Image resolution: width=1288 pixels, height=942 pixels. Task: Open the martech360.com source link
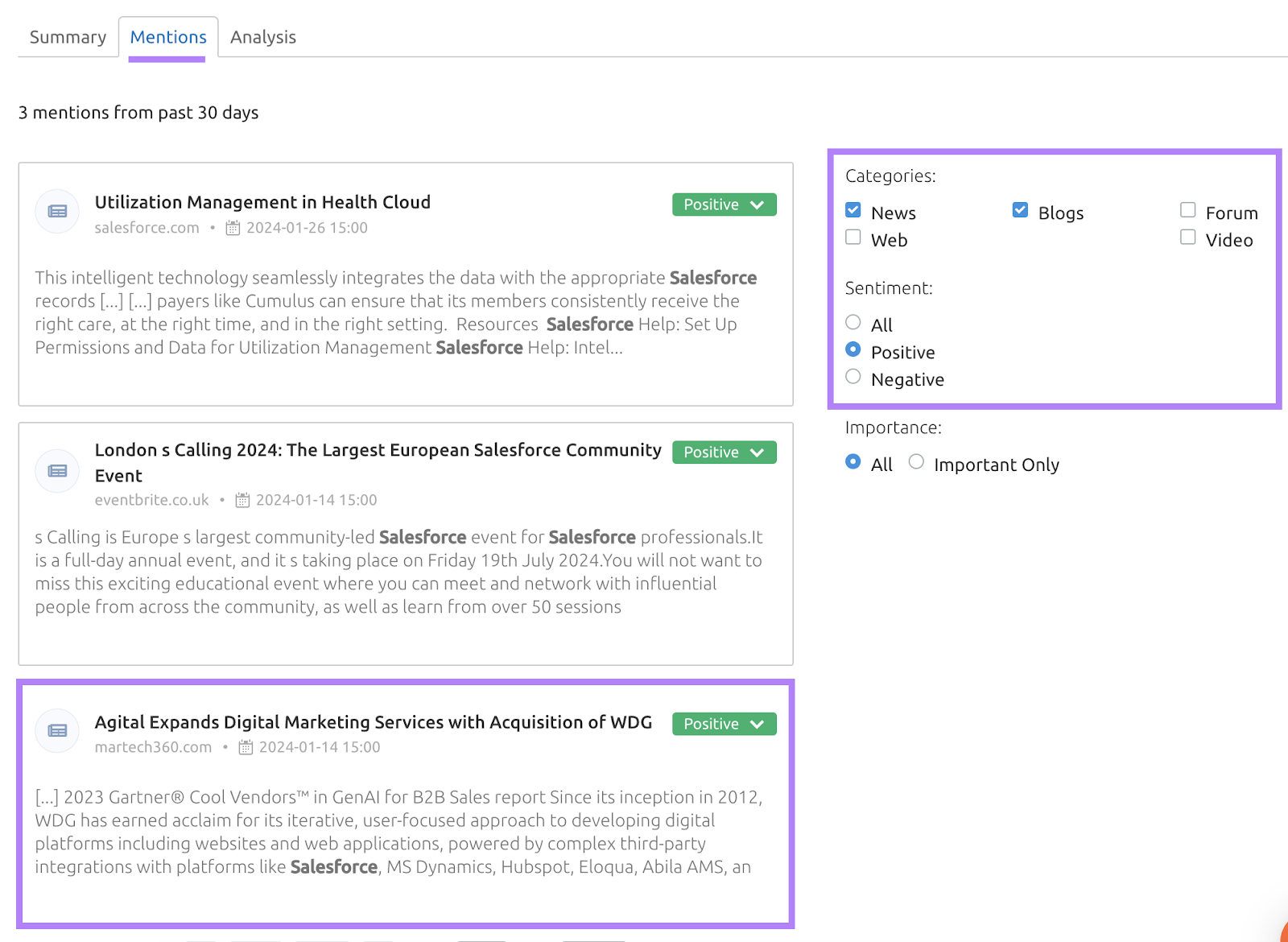[153, 747]
